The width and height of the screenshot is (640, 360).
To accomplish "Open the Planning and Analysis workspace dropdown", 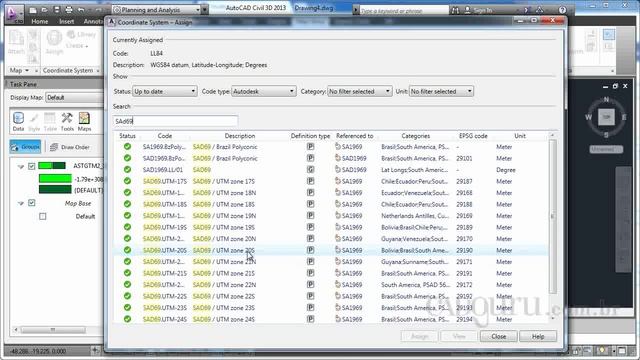I will pyautogui.click(x=157, y=9).
